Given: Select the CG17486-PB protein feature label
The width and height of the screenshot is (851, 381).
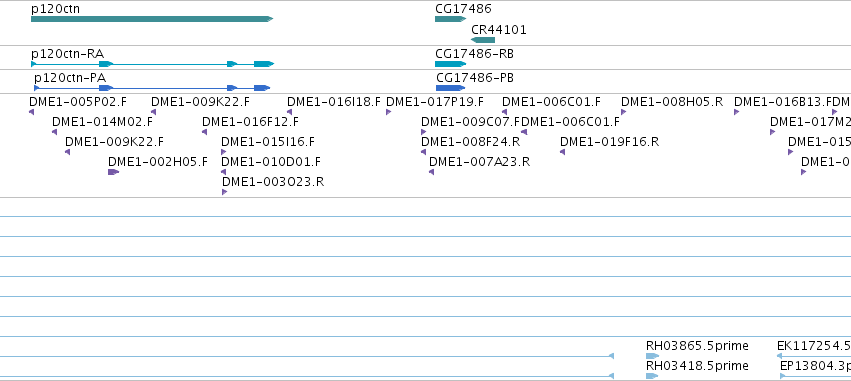Looking at the screenshot, I should pos(475,78).
